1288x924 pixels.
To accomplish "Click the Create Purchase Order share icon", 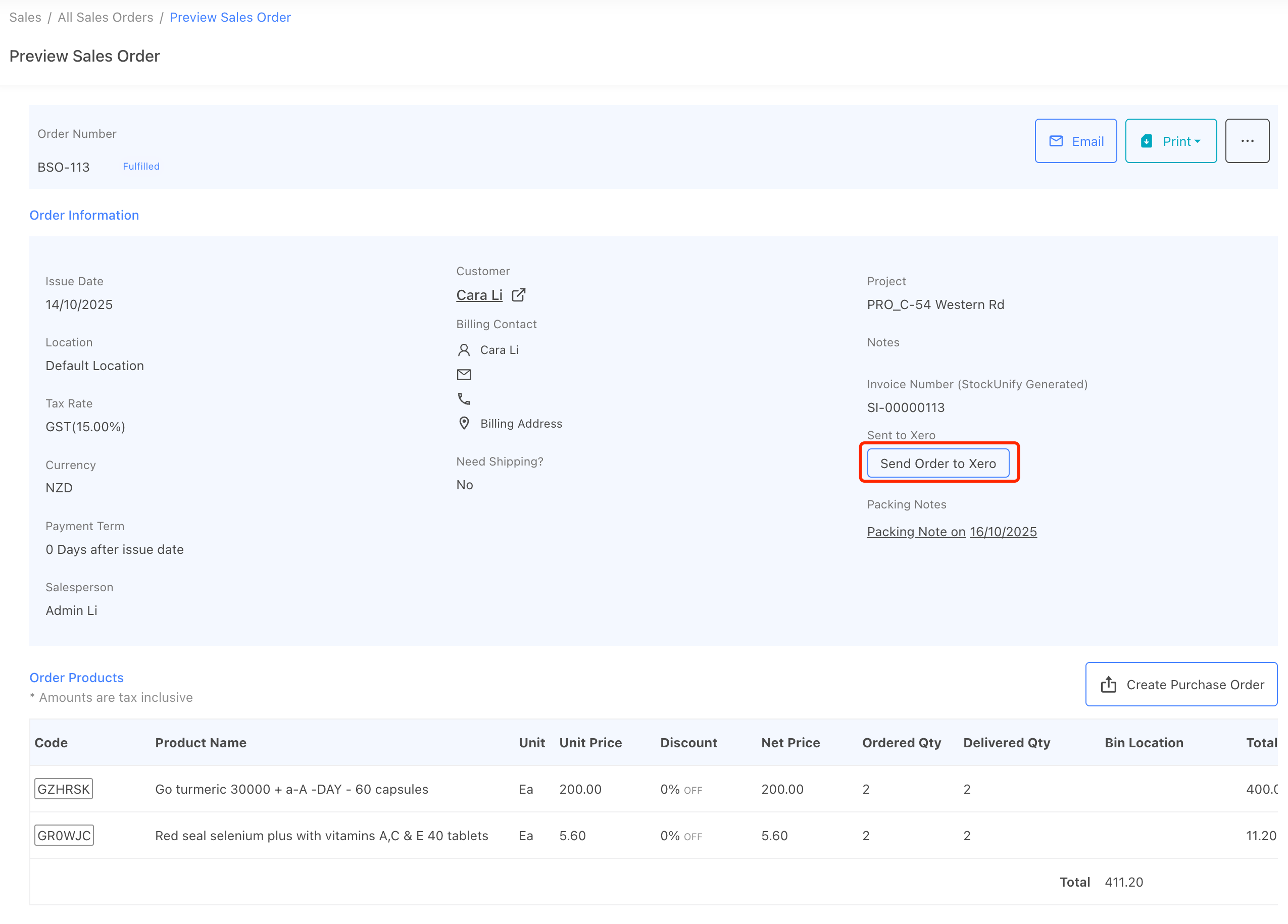I will pyautogui.click(x=1109, y=685).
